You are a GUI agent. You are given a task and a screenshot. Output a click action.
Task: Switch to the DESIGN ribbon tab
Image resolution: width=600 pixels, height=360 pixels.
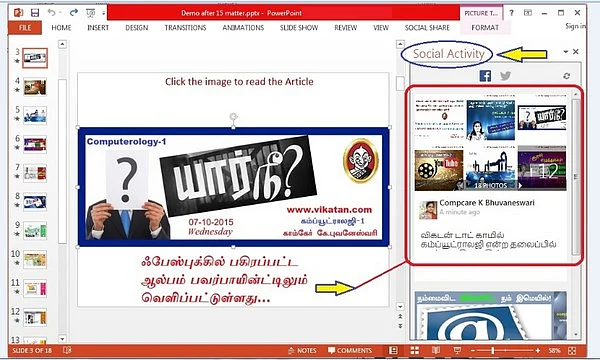click(137, 28)
